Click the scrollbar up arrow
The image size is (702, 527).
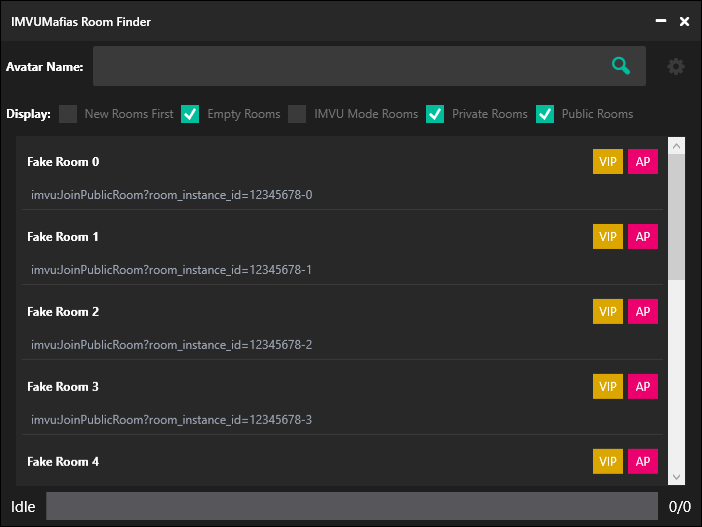pyautogui.click(x=676, y=146)
